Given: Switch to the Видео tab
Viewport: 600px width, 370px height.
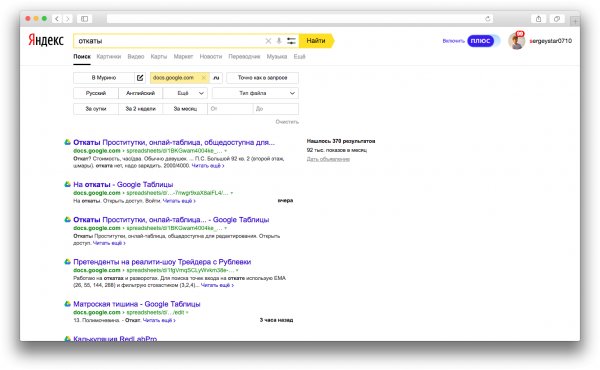Looking at the screenshot, I should 136,57.
